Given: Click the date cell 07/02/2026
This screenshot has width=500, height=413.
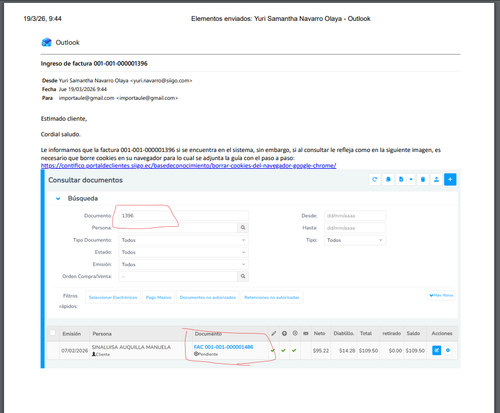Looking at the screenshot, I should 74,351.
